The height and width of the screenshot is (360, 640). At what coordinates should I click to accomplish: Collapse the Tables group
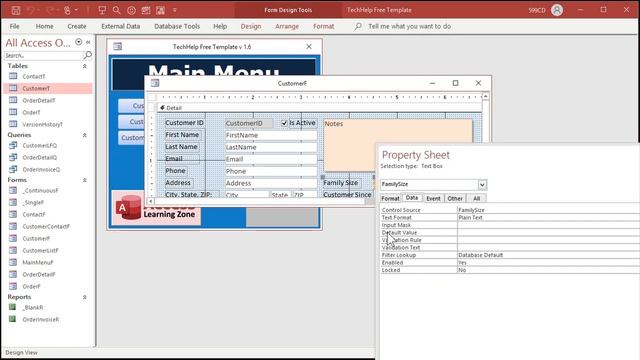(85, 66)
